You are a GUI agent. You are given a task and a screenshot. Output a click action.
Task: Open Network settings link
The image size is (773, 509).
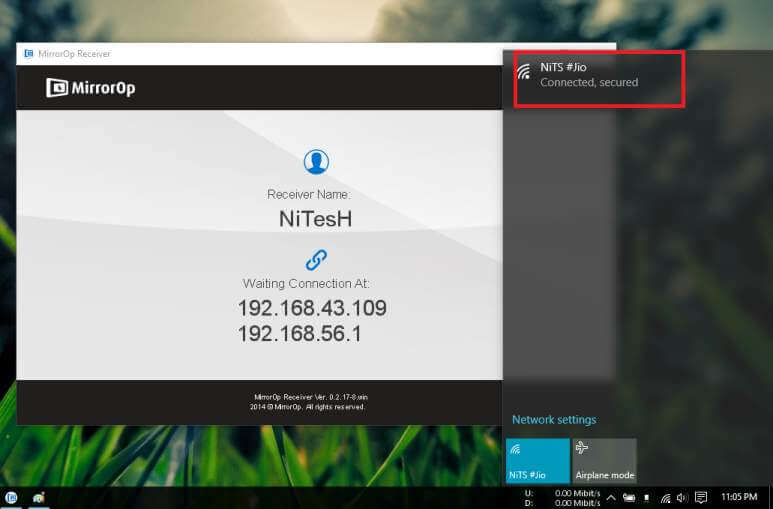pos(554,420)
